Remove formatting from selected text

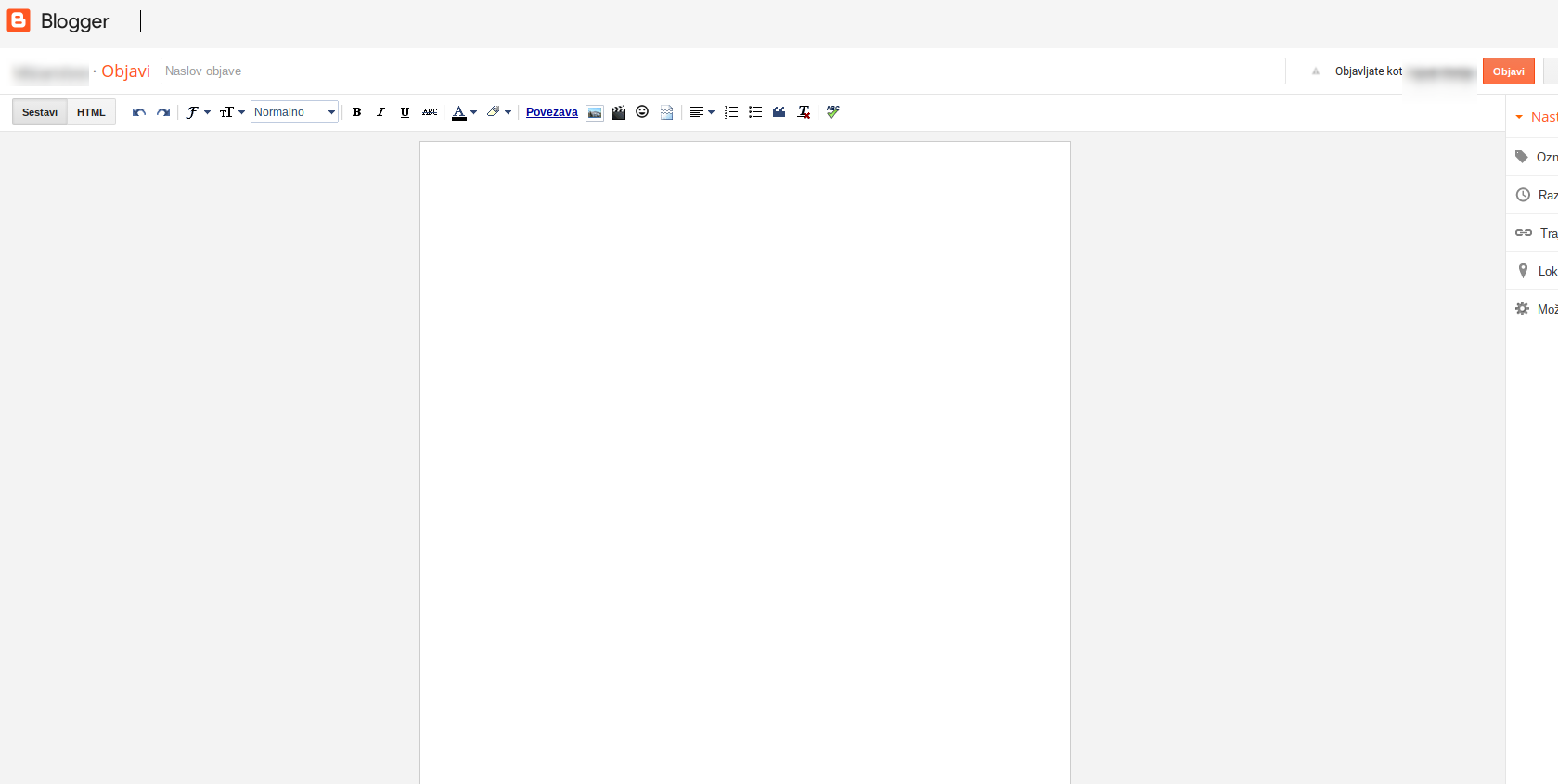point(804,112)
